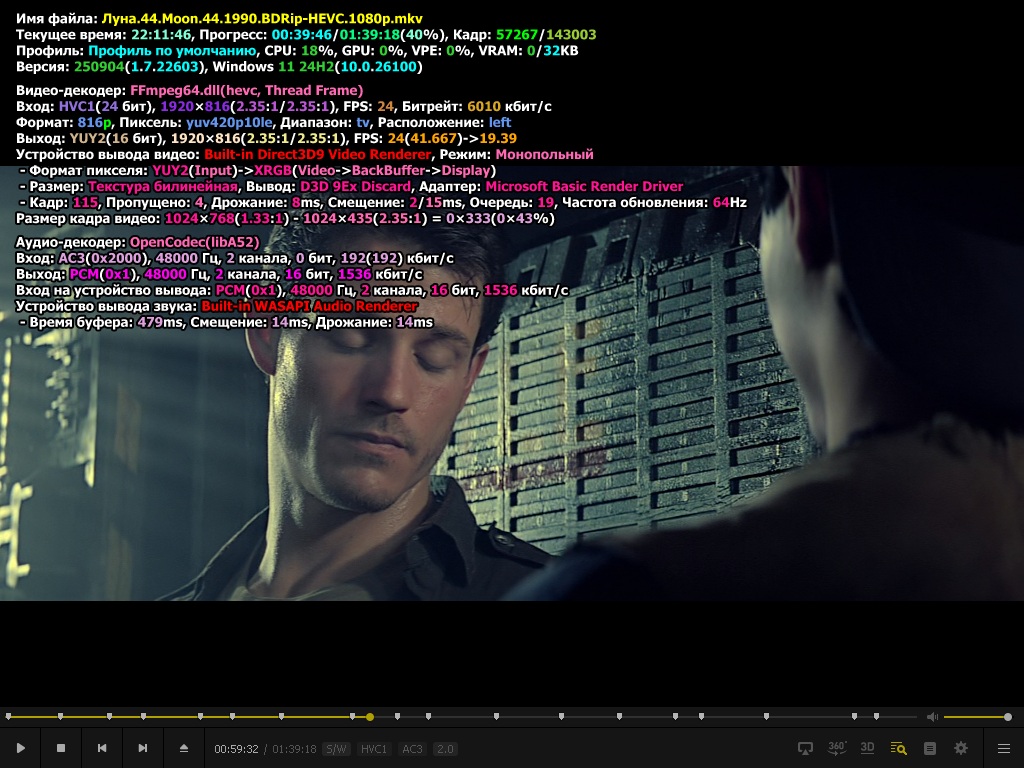1024x768 pixels.
Task: Skip to the next file button
Action: pos(142,748)
